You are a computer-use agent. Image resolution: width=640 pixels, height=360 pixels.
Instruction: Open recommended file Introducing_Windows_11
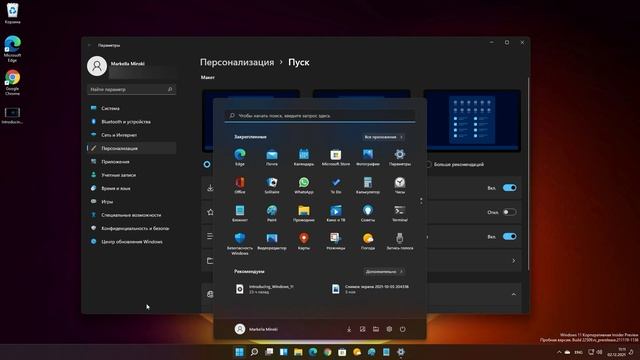point(265,289)
